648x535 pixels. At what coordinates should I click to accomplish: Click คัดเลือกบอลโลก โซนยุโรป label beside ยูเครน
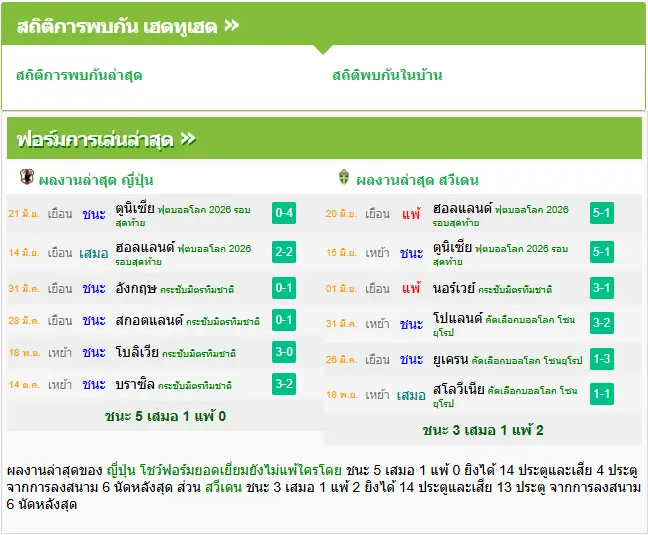(x=526, y=361)
